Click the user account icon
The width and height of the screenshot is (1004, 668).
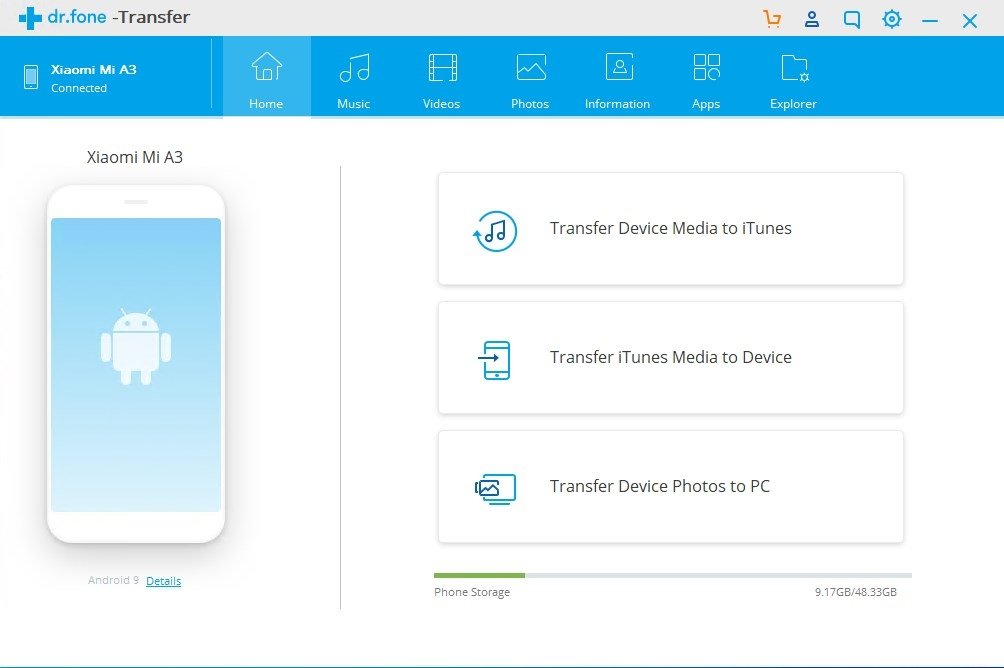(x=812, y=19)
